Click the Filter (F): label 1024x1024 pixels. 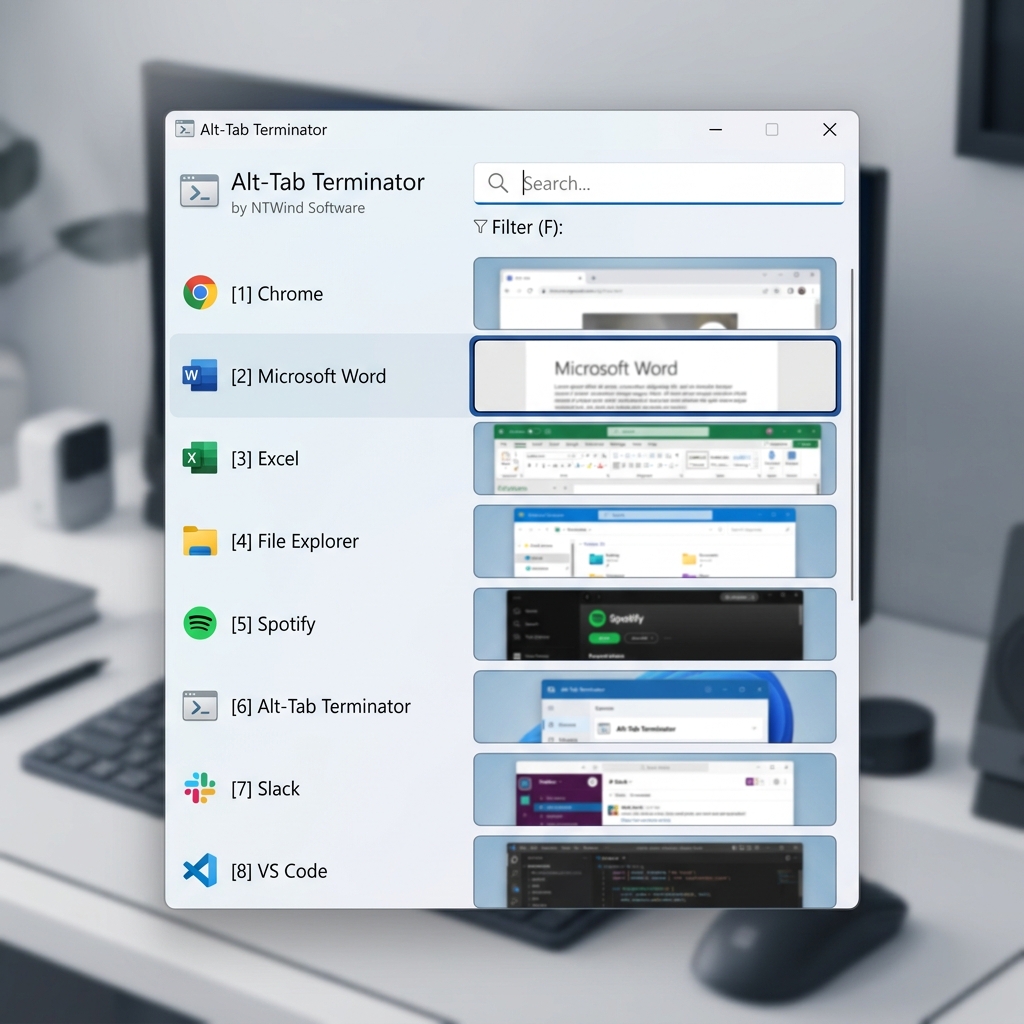click(x=526, y=227)
